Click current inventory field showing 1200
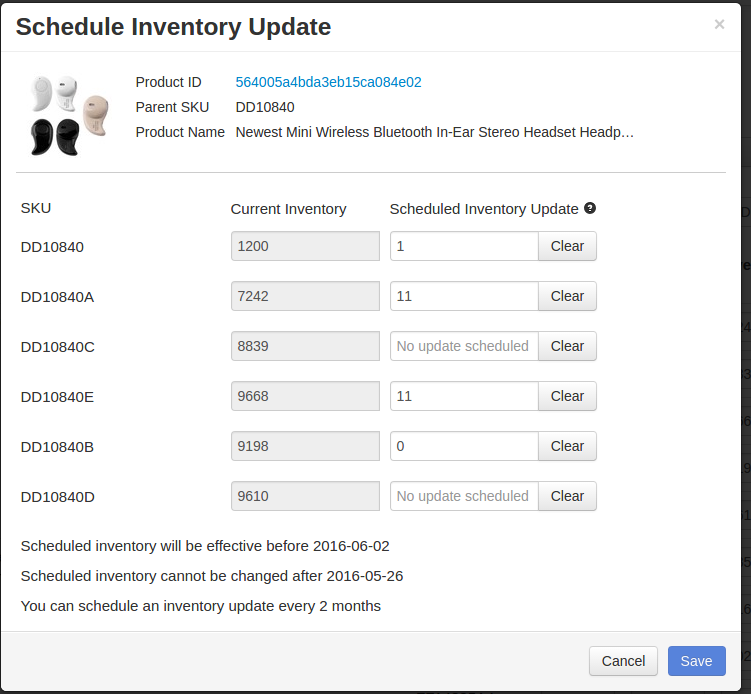 coord(305,246)
